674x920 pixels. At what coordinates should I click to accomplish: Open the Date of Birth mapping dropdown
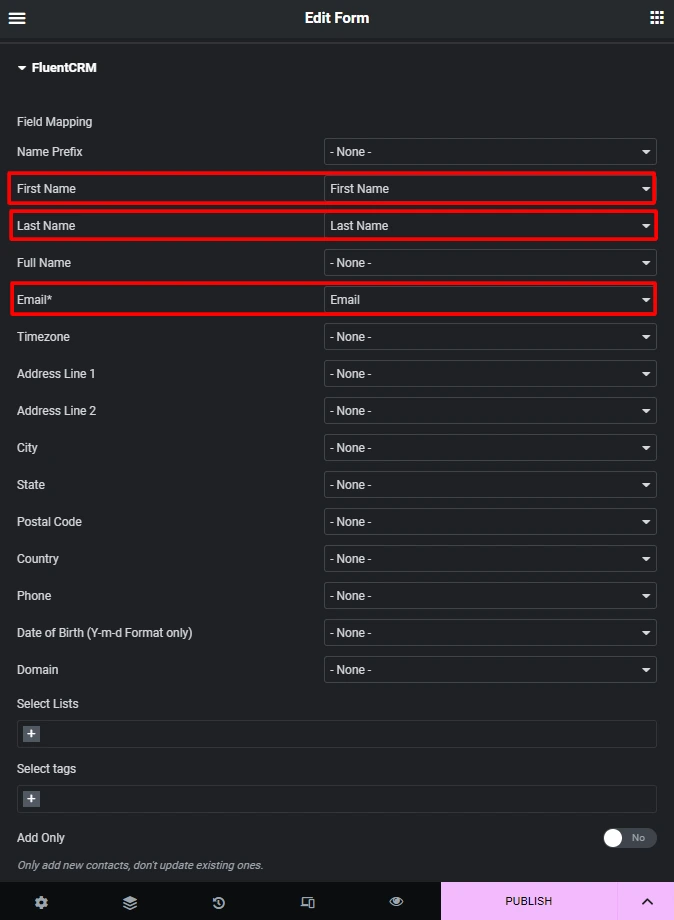[x=490, y=632]
